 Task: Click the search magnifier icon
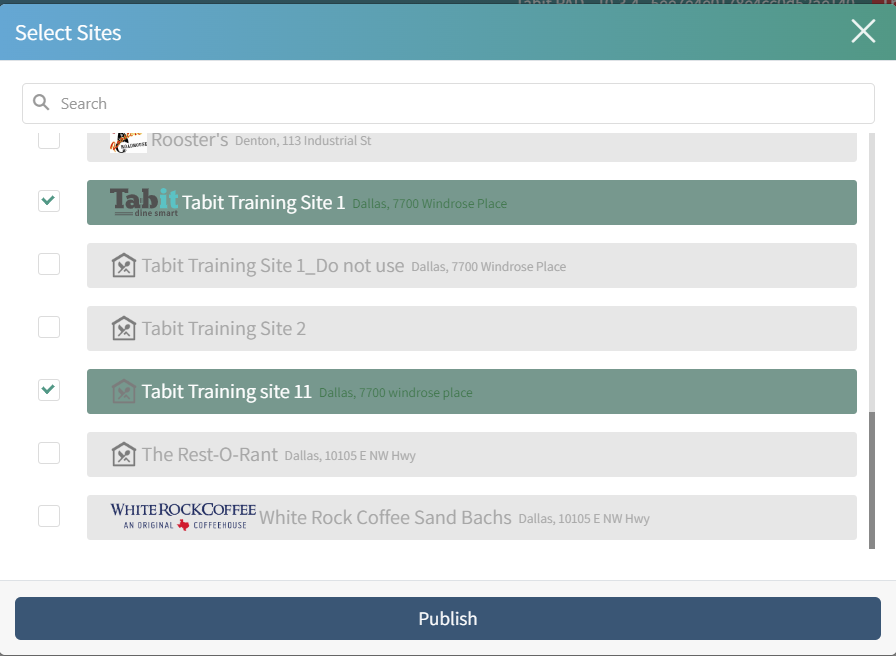[x=41, y=103]
